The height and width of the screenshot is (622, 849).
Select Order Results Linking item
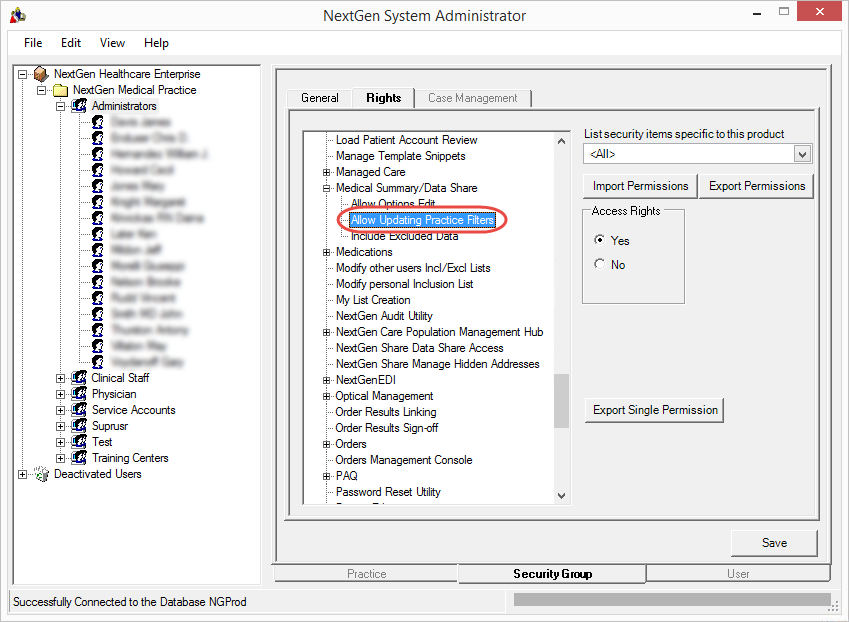pyautogui.click(x=386, y=413)
